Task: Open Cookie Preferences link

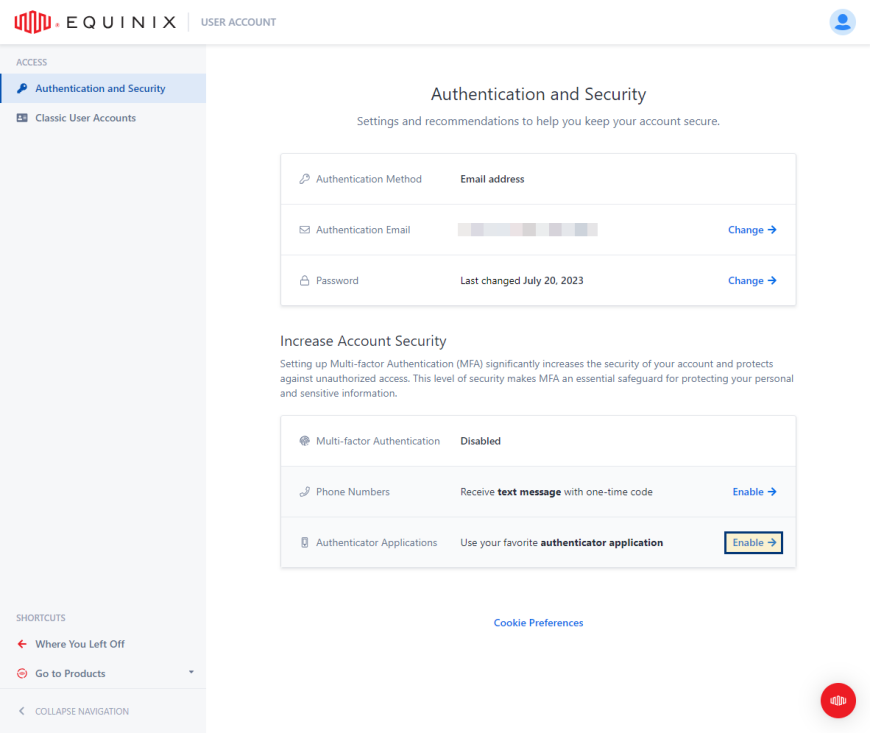Action: (x=538, y=623)
